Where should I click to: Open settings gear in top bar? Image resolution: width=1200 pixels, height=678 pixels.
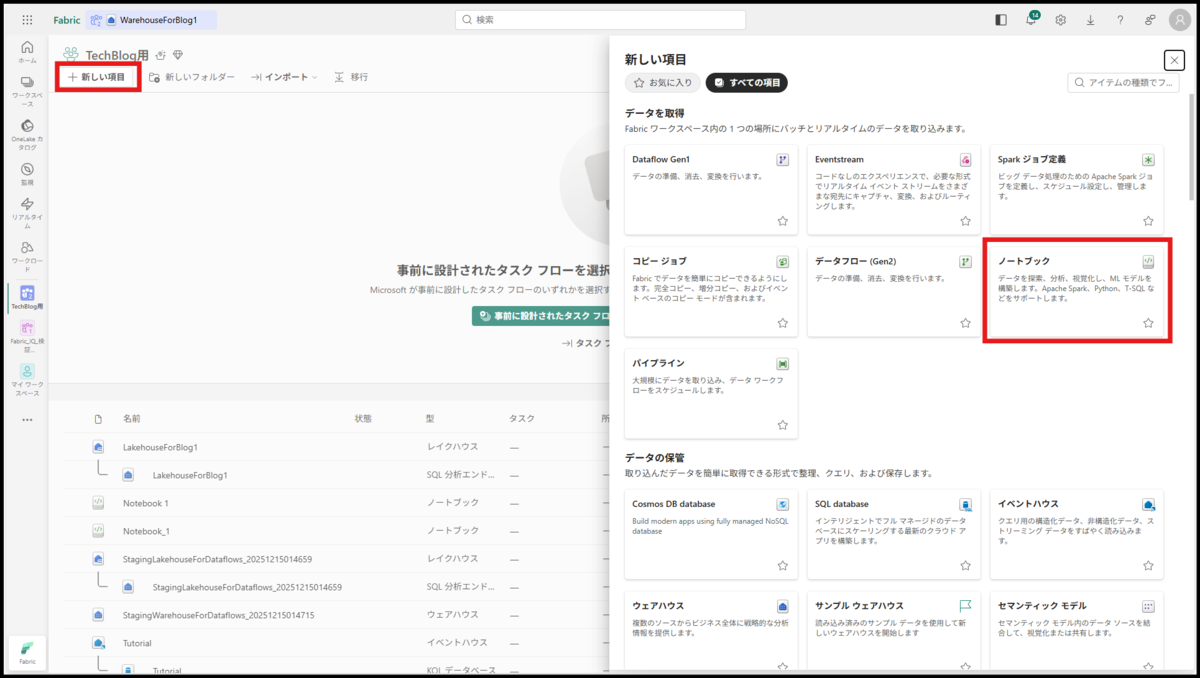coord(1060,20)
